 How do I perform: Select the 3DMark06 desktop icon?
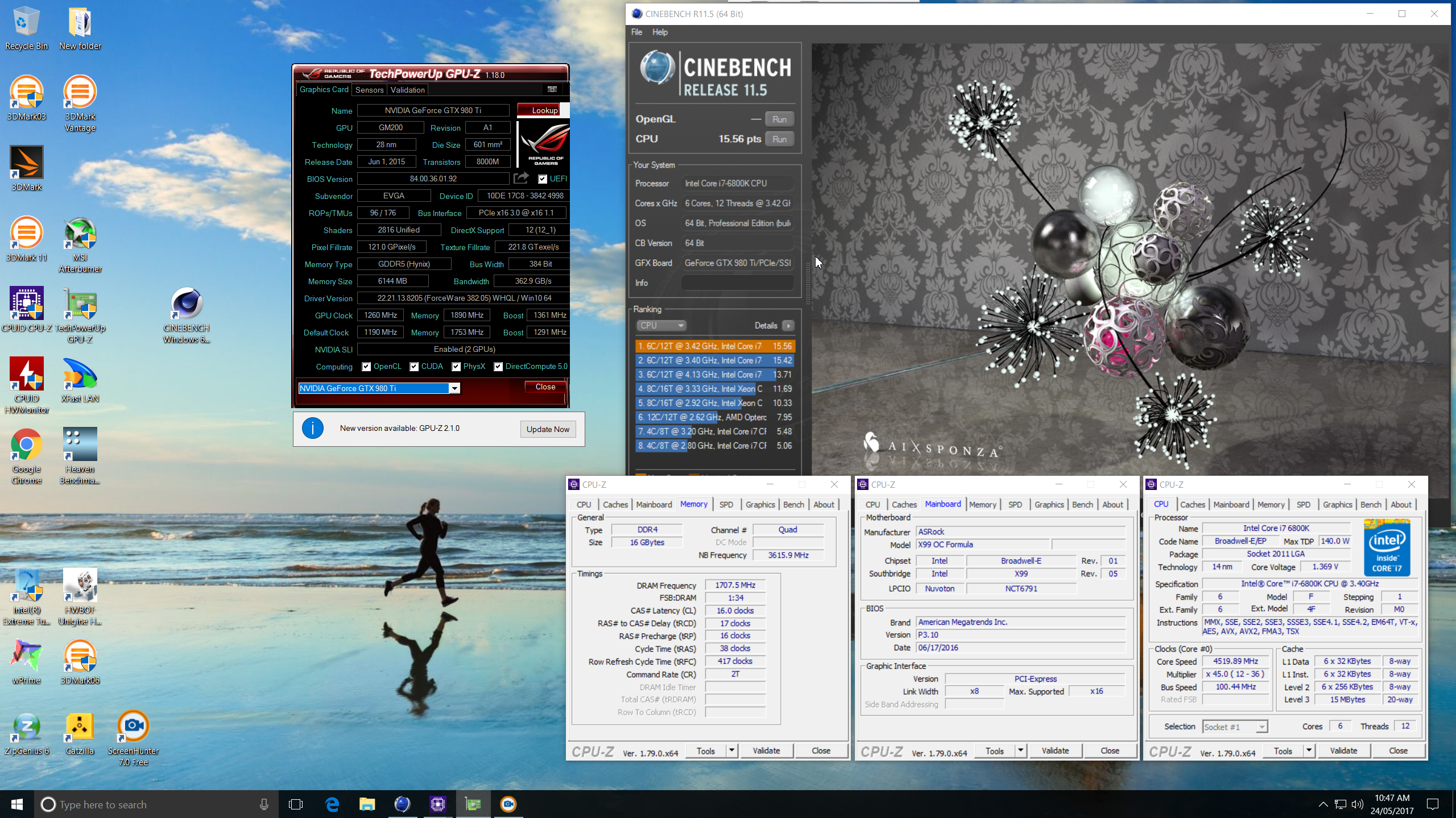pos(80,662)
